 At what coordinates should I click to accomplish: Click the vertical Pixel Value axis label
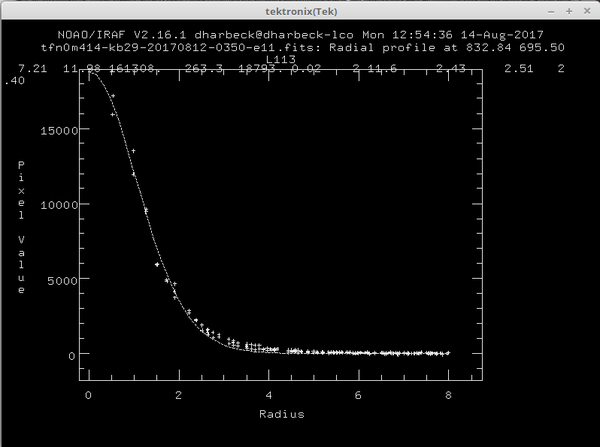click(20, 227)
